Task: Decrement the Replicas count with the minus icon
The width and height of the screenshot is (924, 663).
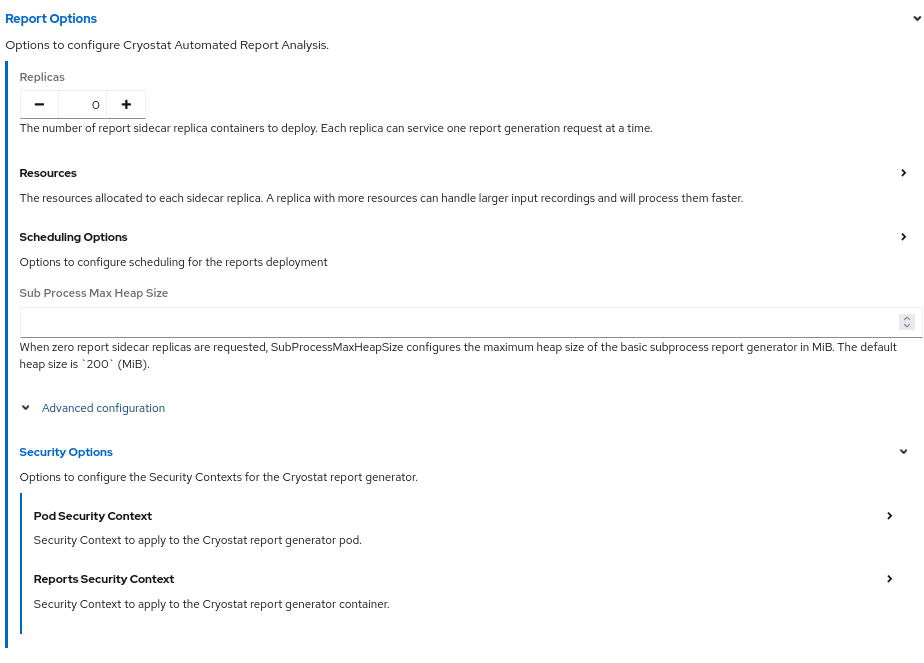Action: [x=39, y=104]
